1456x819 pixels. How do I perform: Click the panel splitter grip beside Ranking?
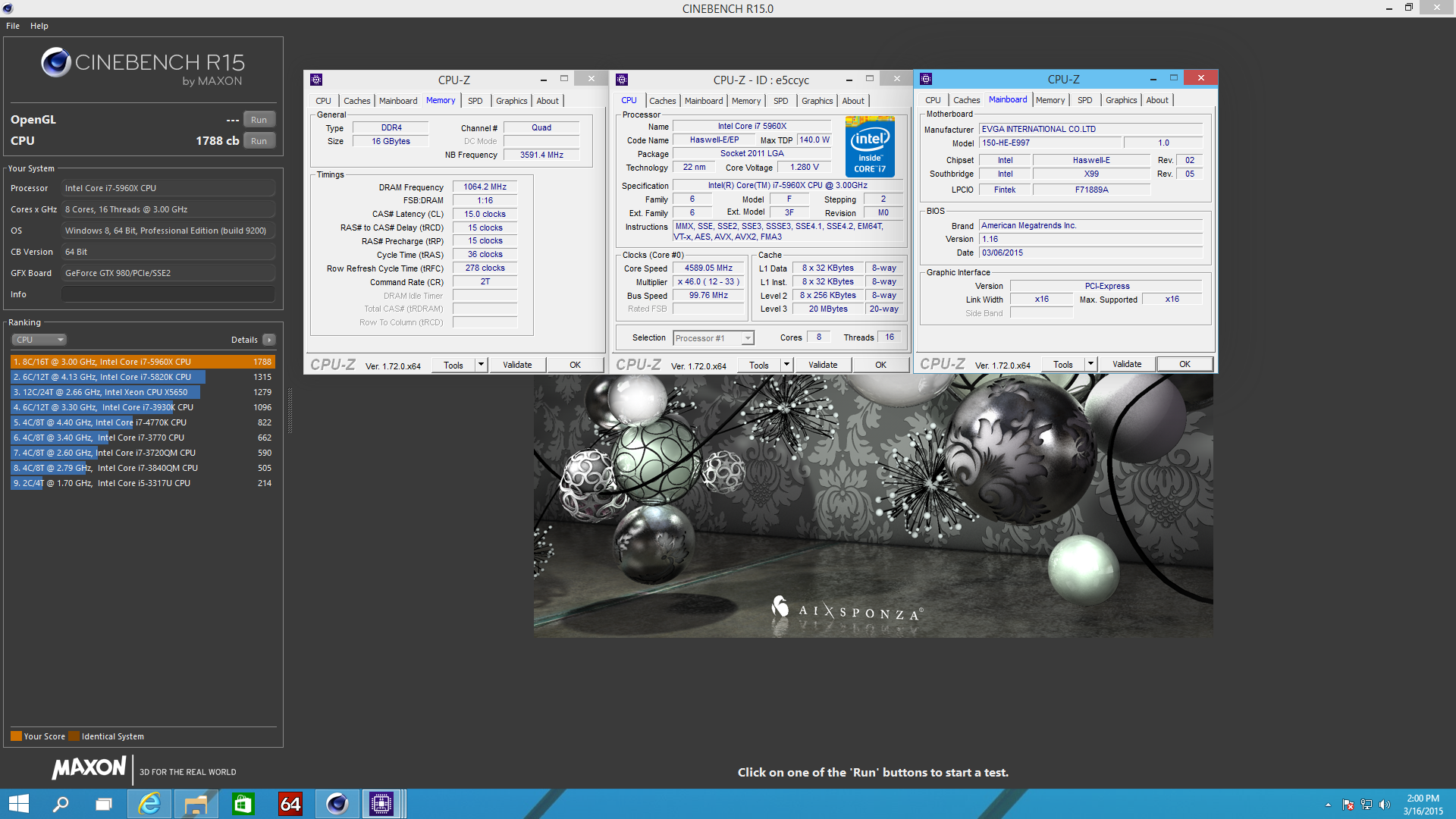point(290,410)
